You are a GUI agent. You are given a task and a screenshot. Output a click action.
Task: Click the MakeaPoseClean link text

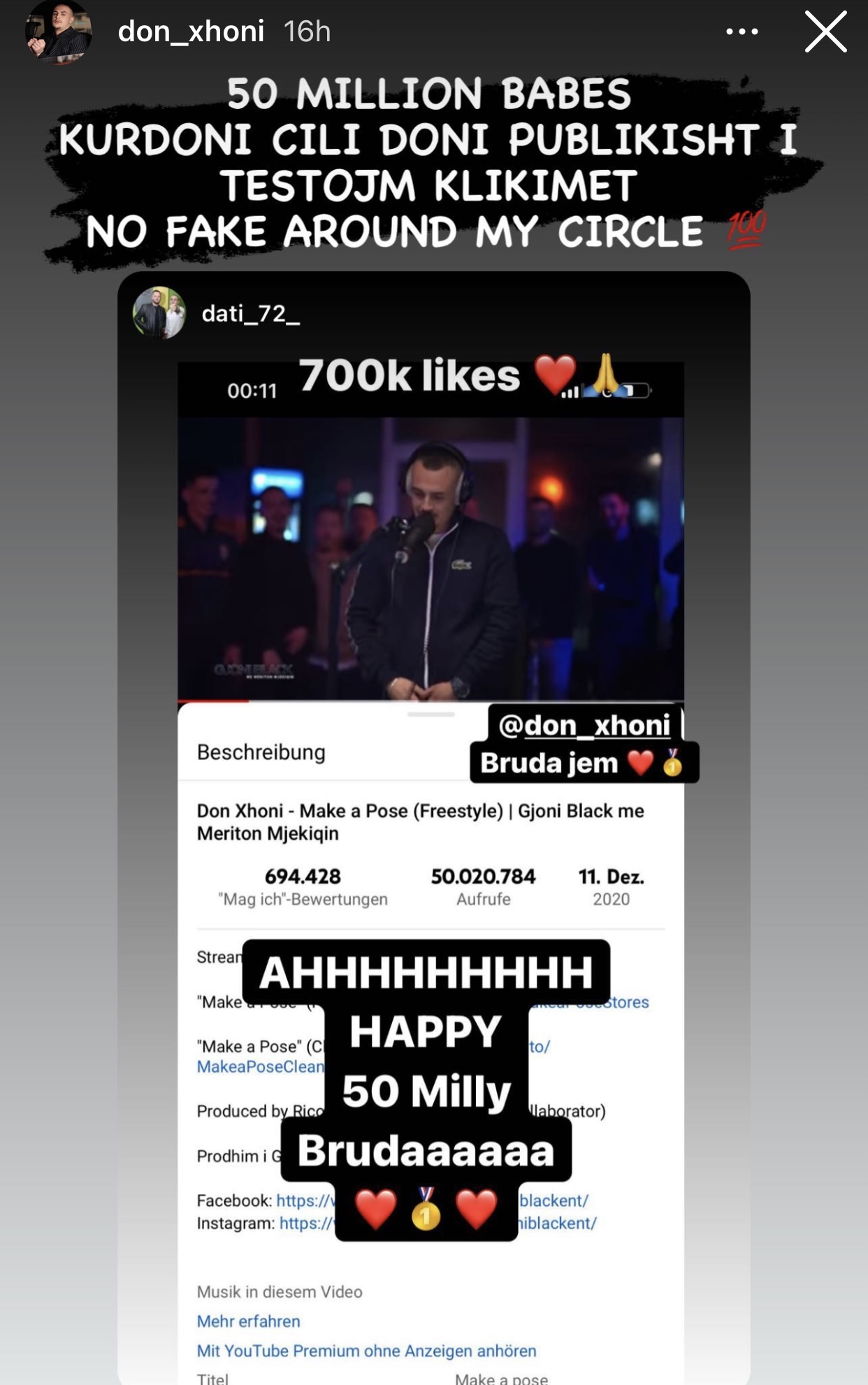[260, 1066]
